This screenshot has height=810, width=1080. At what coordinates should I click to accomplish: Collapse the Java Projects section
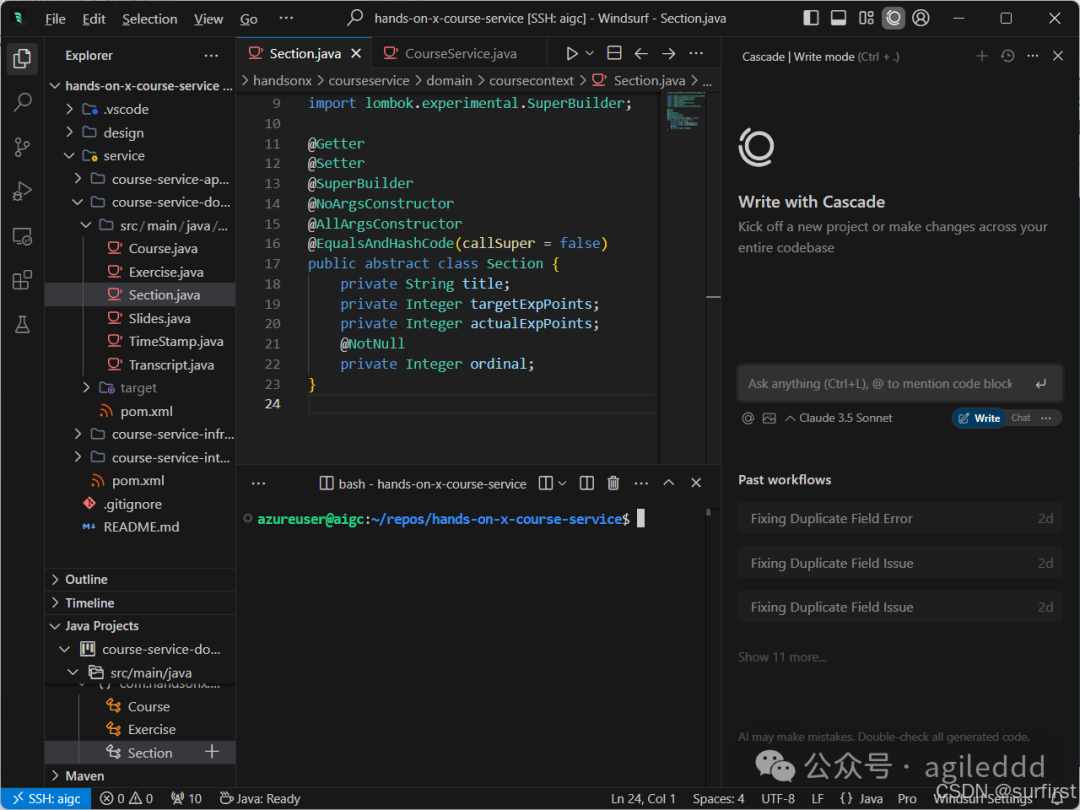click(102, 625)
